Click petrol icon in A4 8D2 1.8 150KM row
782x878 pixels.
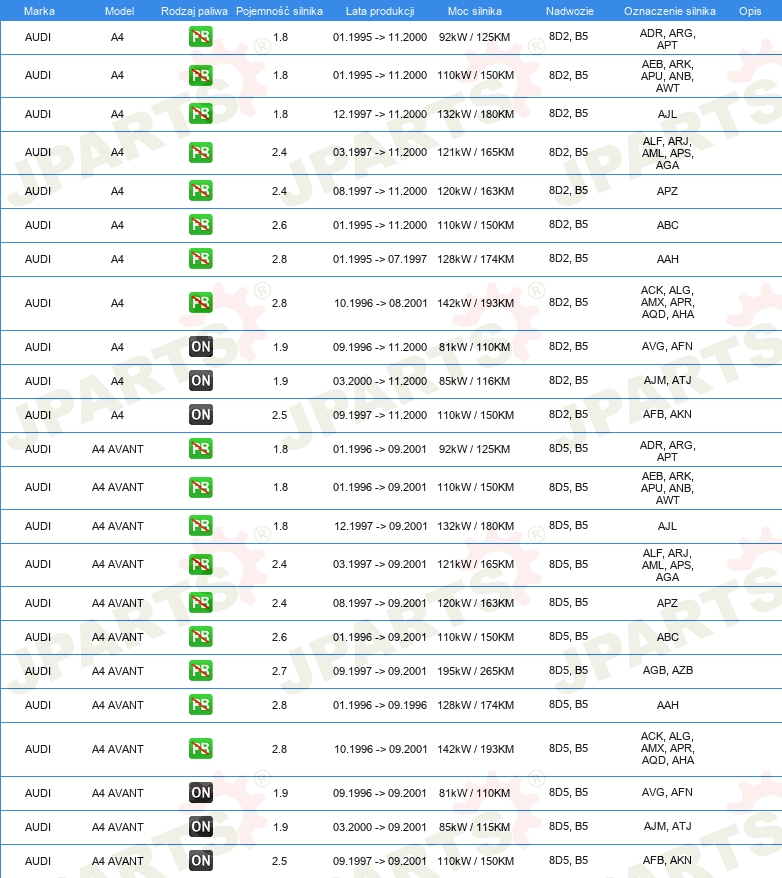200,75
